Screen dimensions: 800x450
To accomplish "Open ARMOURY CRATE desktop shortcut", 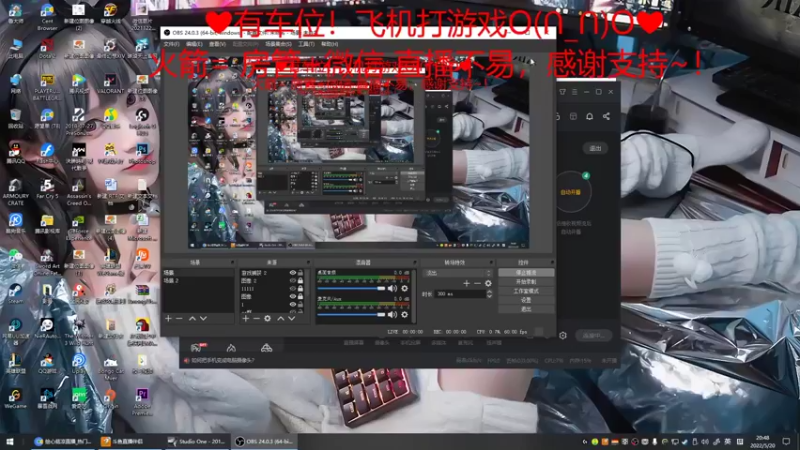I will point(15,192).
